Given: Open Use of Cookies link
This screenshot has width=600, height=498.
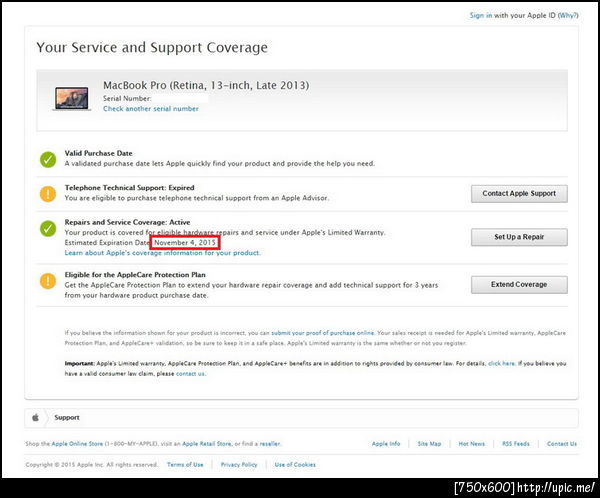Looking at the screenshot, I should [x=295, y=464].
